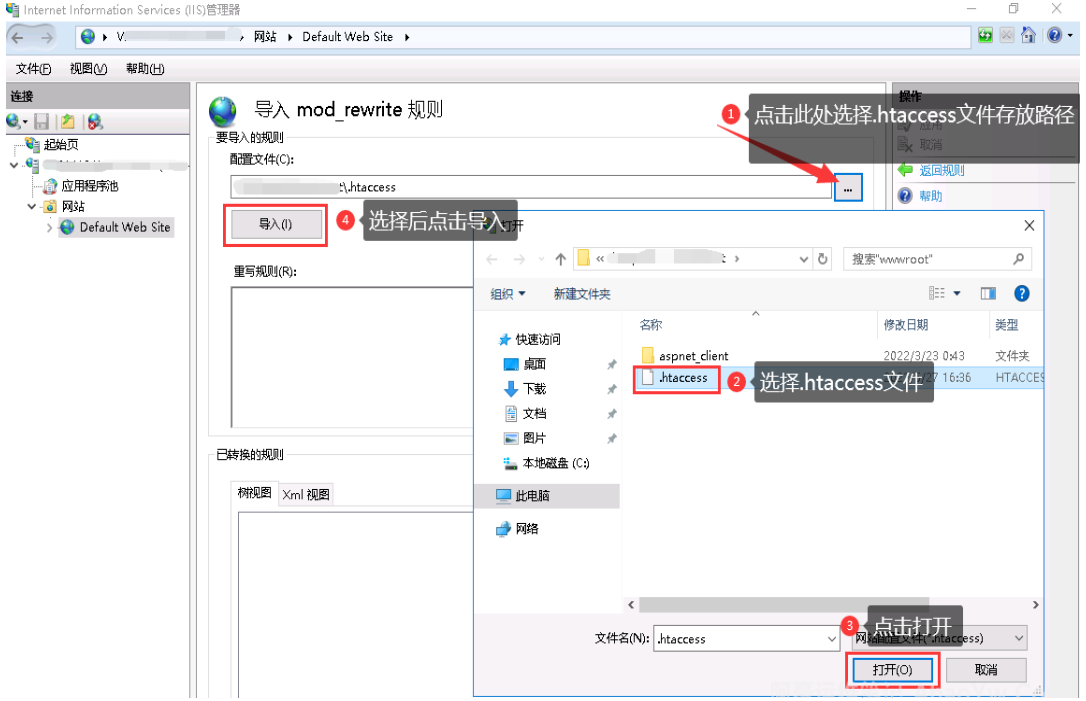Expand the Default Web Site tree node
The image size is (1086, 701).
click(49, 228)
